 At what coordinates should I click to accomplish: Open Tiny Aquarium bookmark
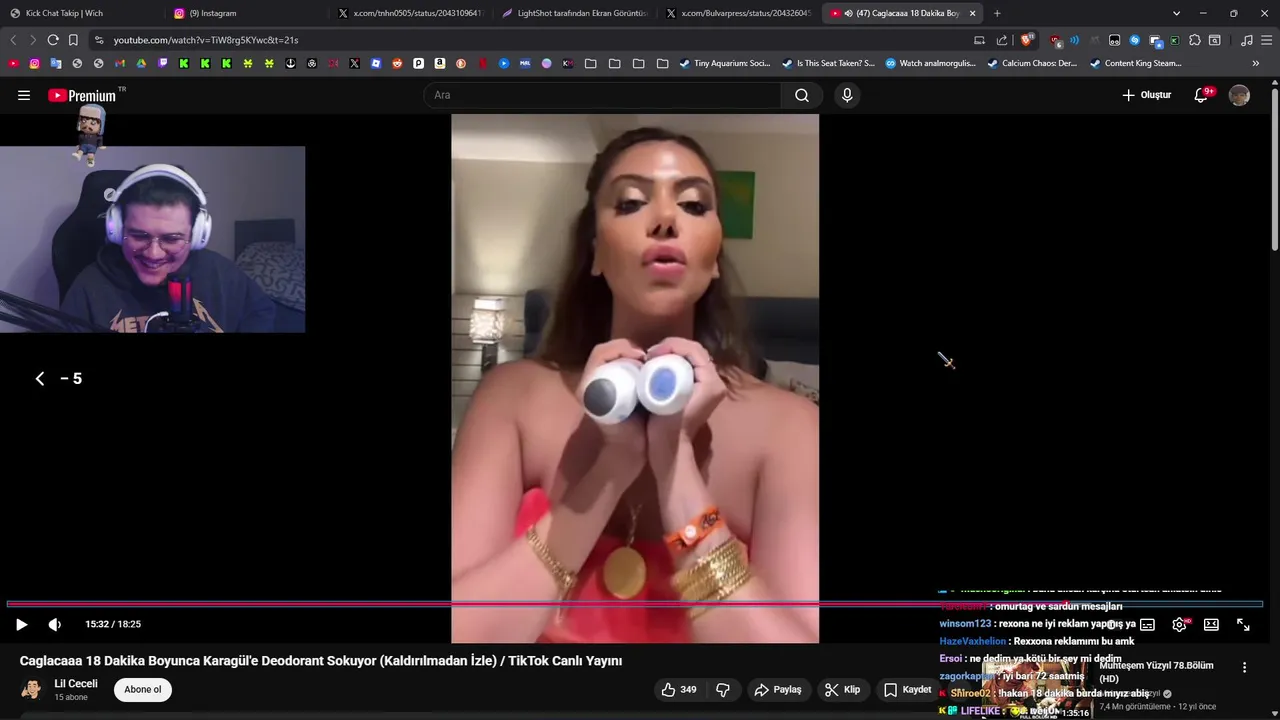(725, 63)
